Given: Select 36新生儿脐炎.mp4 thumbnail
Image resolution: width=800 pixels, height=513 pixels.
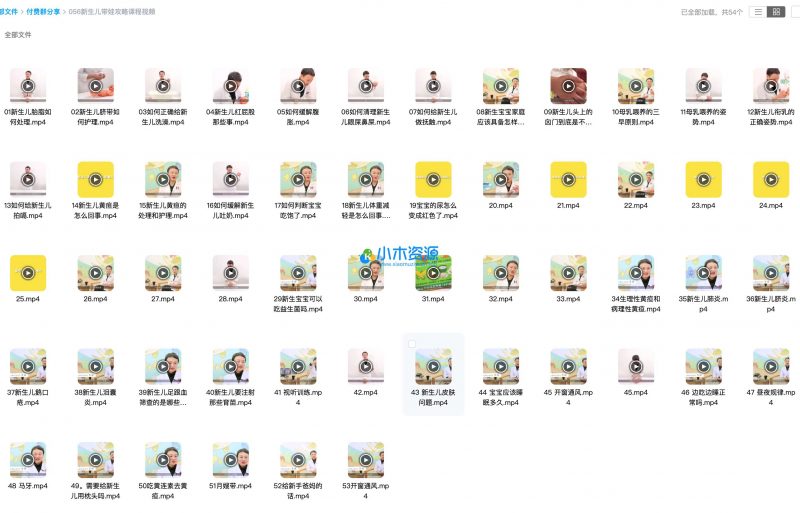Looking at the screenshot, I should tap(770, 273).
